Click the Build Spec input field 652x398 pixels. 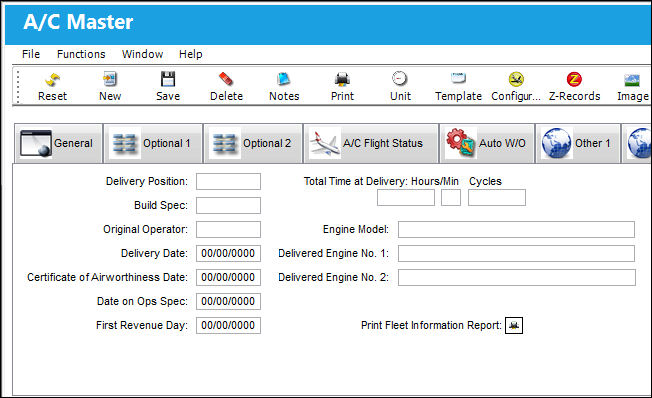click(228, 205)
